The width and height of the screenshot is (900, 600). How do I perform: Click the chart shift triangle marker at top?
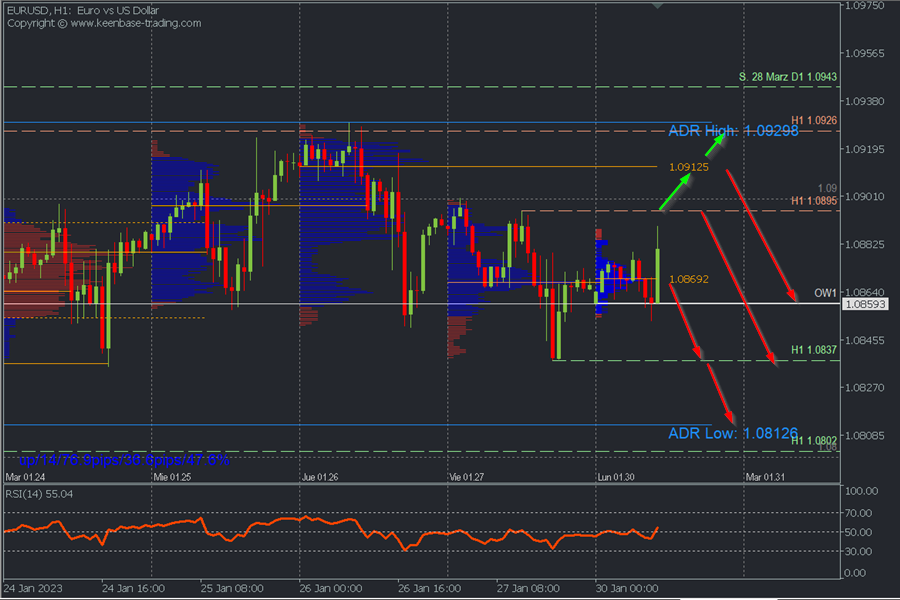click(x=657, y=6)
